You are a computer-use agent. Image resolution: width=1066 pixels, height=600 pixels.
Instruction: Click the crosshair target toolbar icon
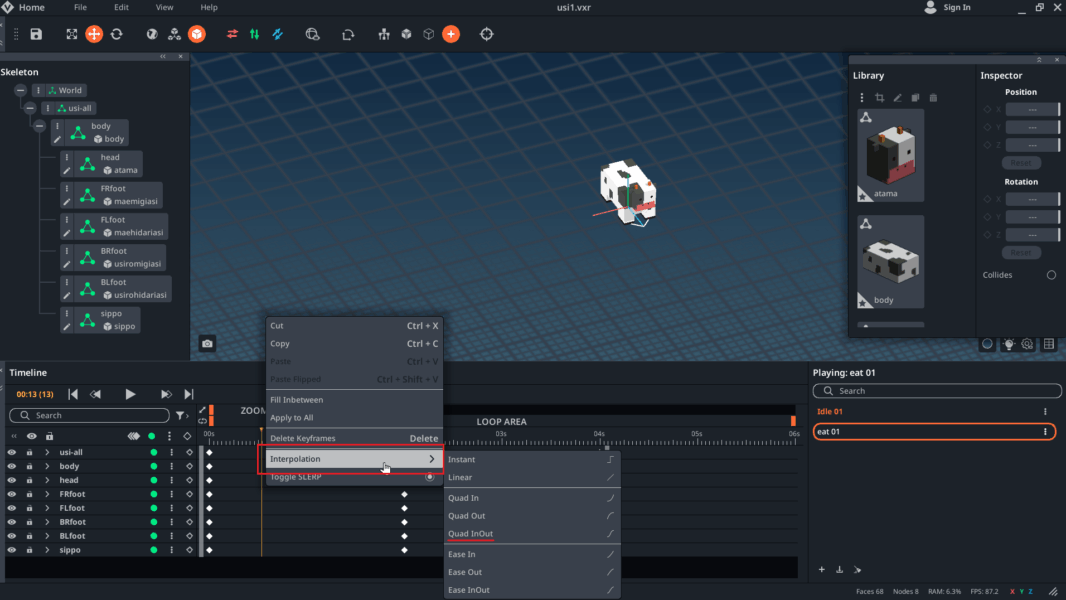click(487, 34)
